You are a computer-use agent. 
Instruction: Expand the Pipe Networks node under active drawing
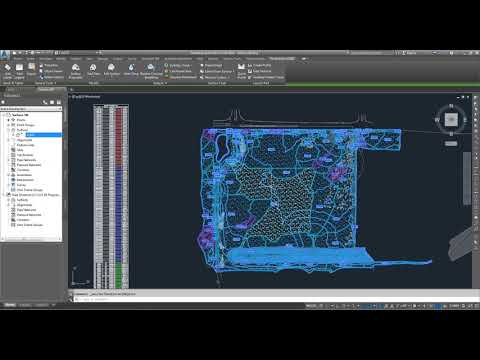[x=9, y=160]
